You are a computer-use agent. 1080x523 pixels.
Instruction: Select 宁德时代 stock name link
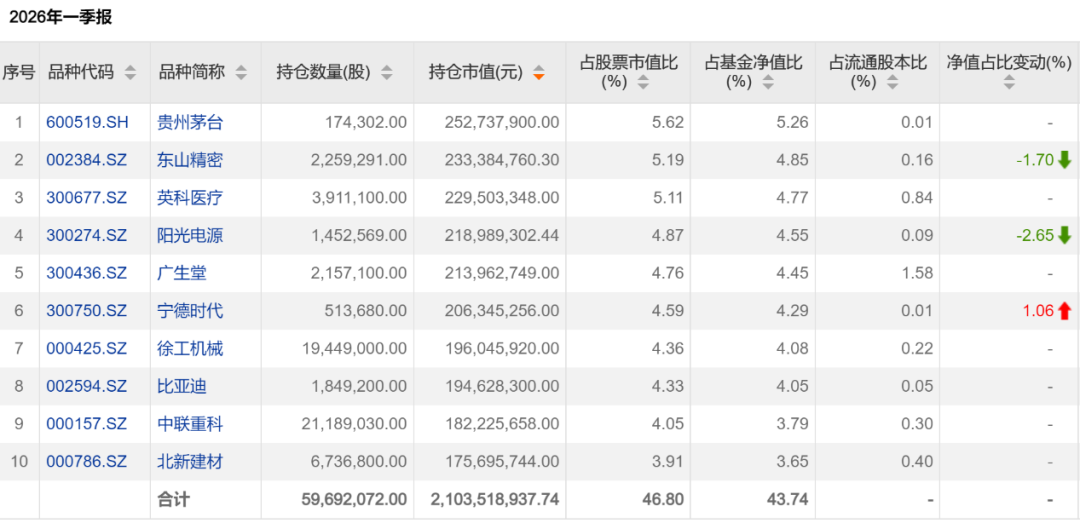[190, 311]
